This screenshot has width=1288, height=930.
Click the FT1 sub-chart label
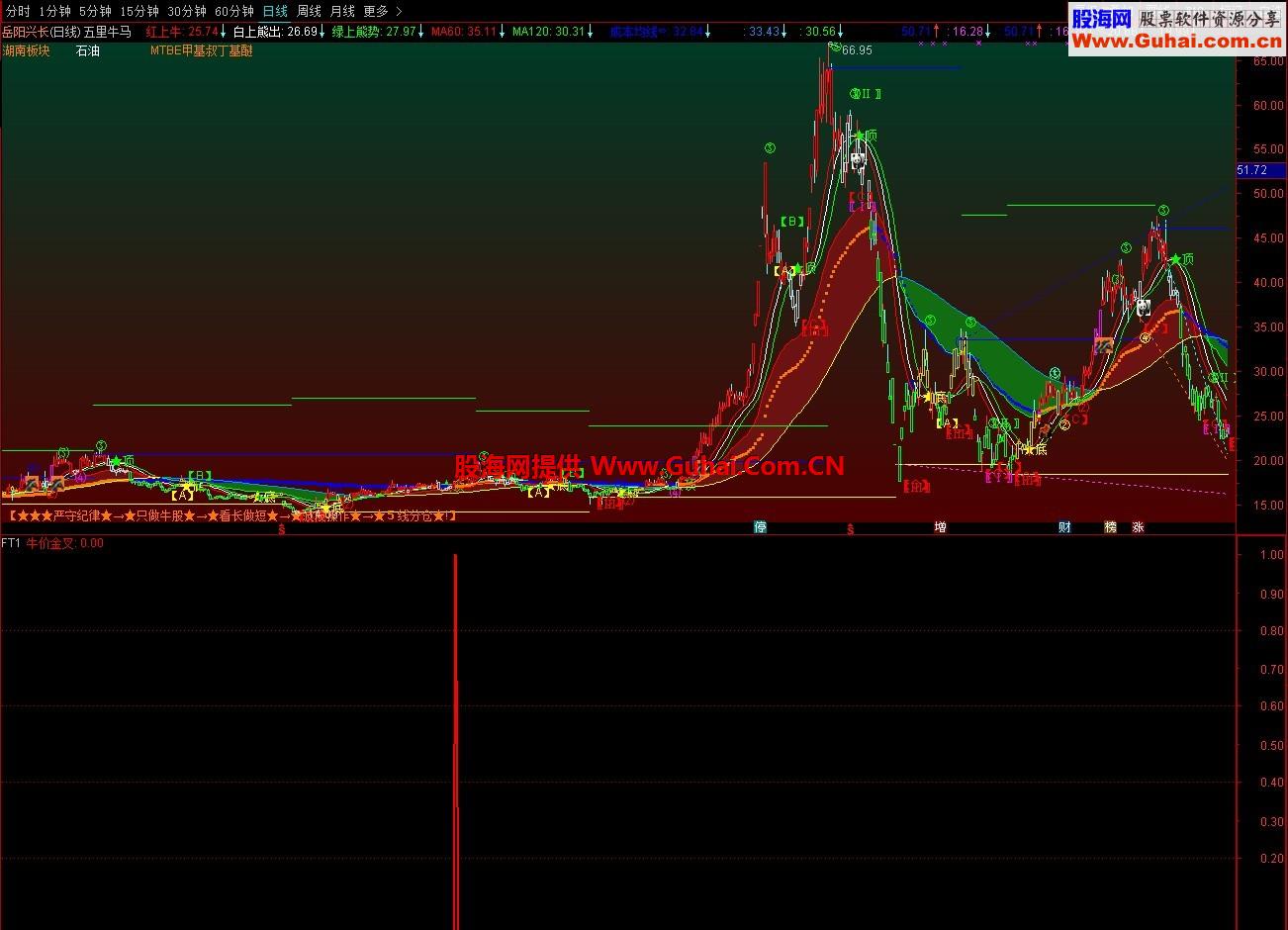point(11,543)
